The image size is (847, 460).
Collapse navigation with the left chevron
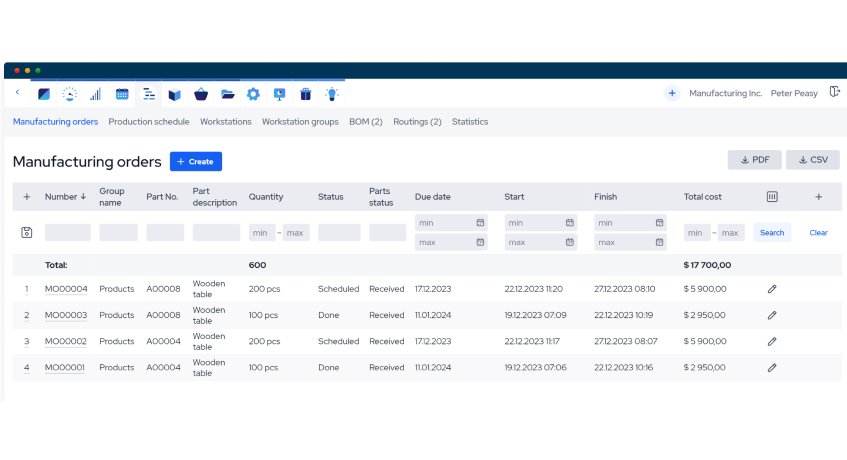tap(17, 93)
